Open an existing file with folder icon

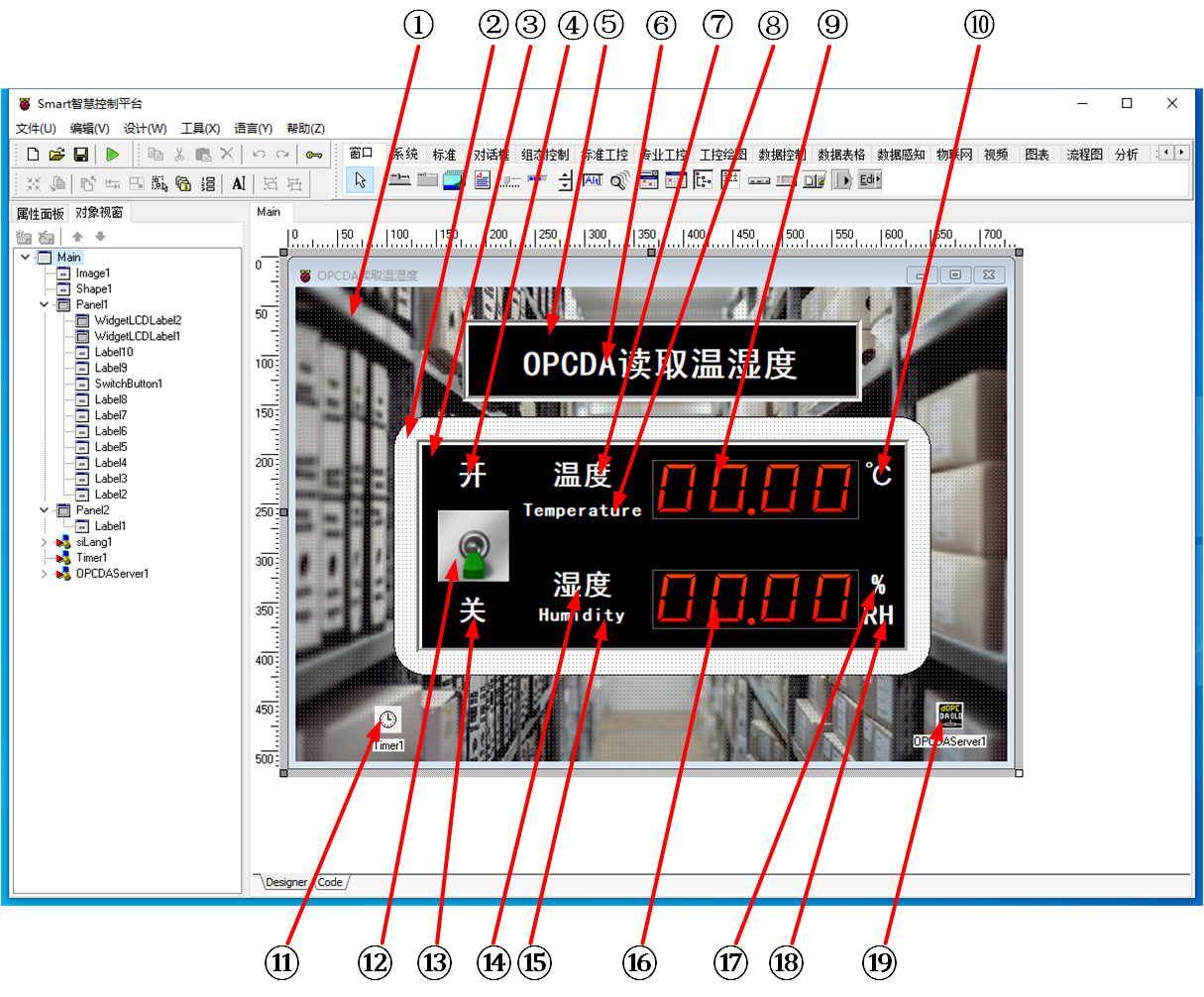point(57,155)
